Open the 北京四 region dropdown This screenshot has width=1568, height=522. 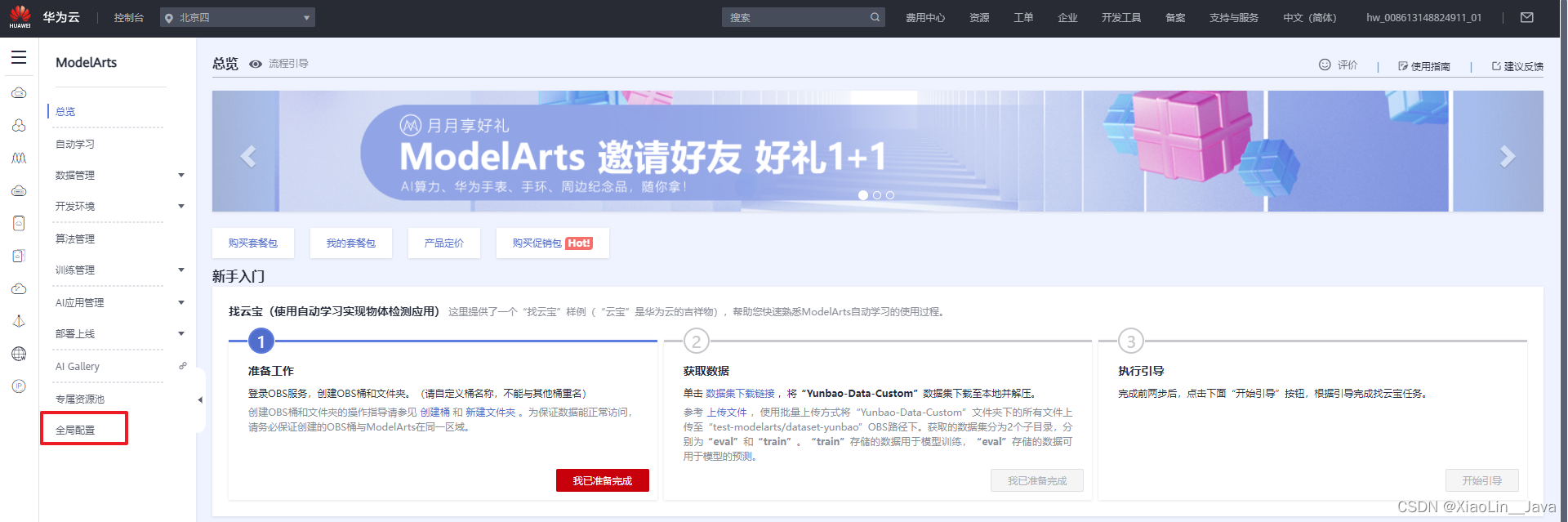pos(238,17)
